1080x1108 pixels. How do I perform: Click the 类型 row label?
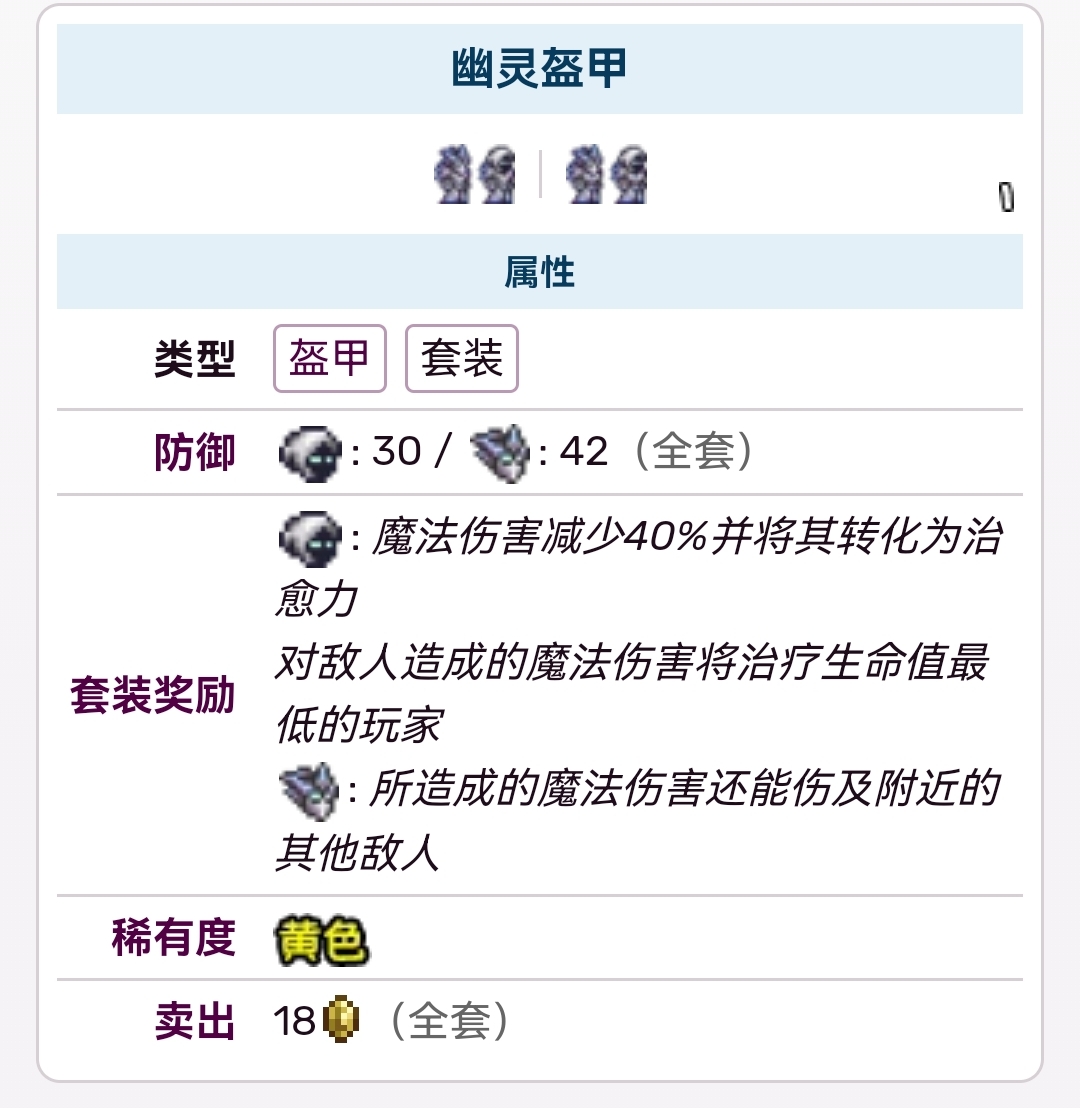click(194, 358)
